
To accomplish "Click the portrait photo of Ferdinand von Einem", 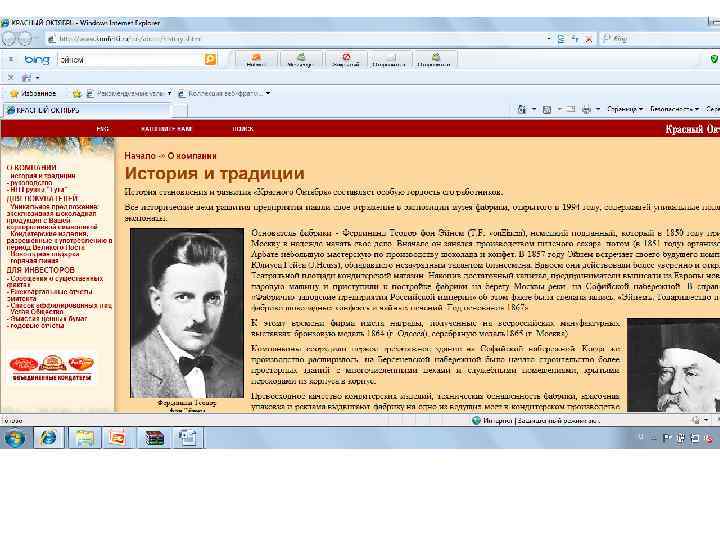I will 187,313.
